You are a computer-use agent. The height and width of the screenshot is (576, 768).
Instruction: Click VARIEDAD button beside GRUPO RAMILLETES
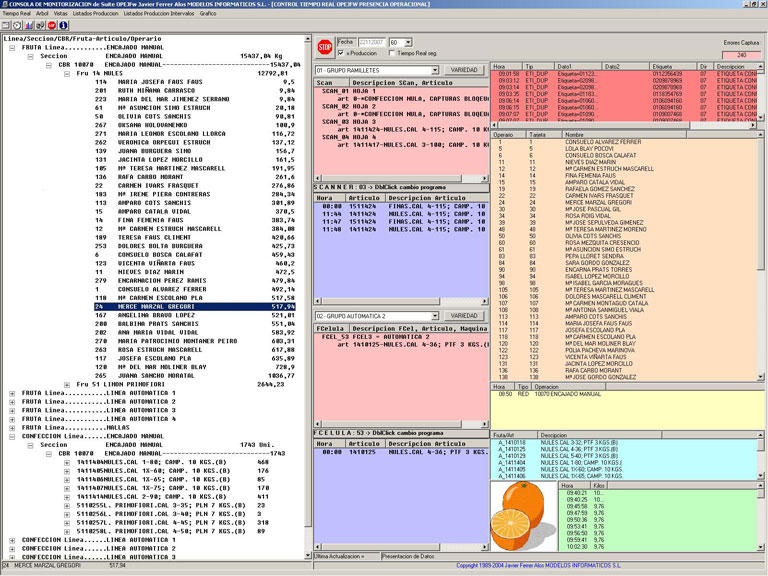tap(464, 70)
